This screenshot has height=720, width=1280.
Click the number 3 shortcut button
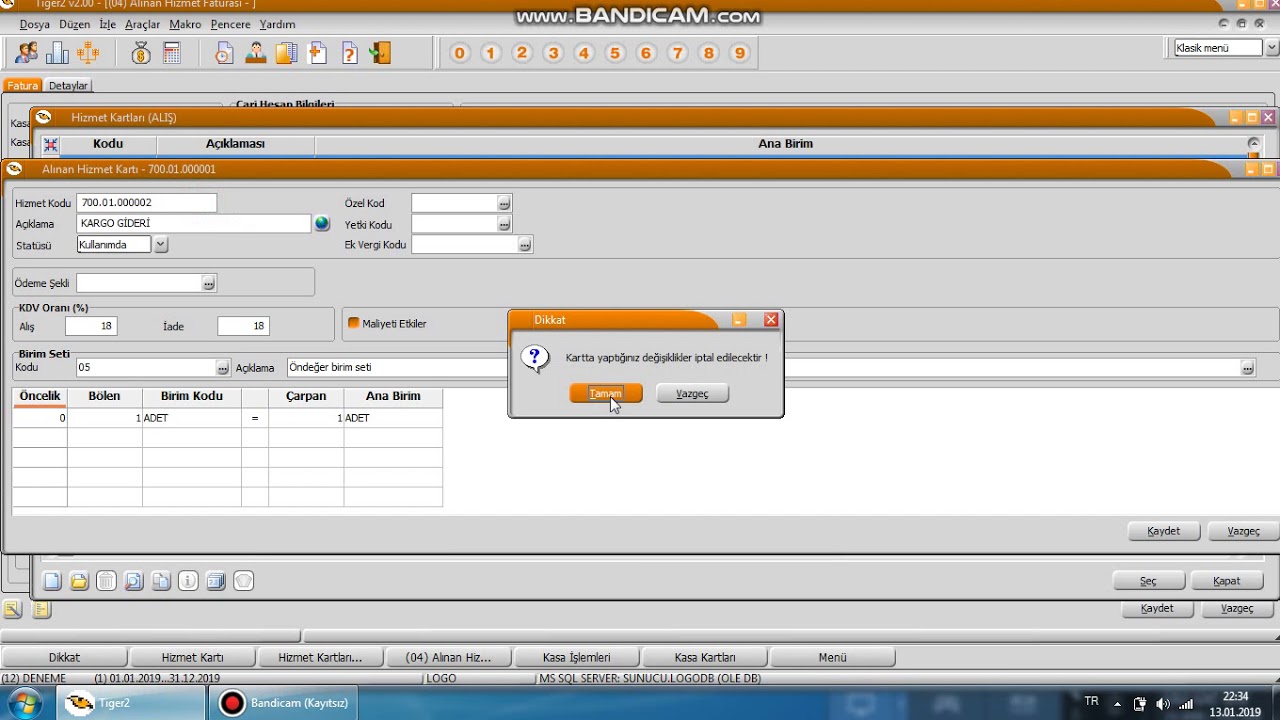tap(553, 53)
